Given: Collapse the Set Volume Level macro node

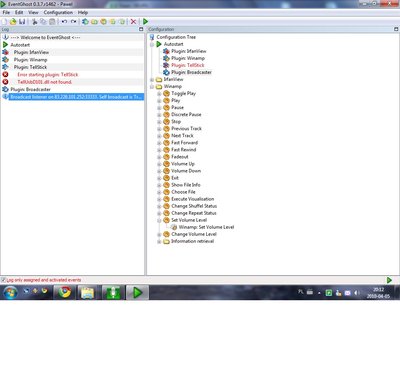Looking at the screenshot, I should coord(159,220).
